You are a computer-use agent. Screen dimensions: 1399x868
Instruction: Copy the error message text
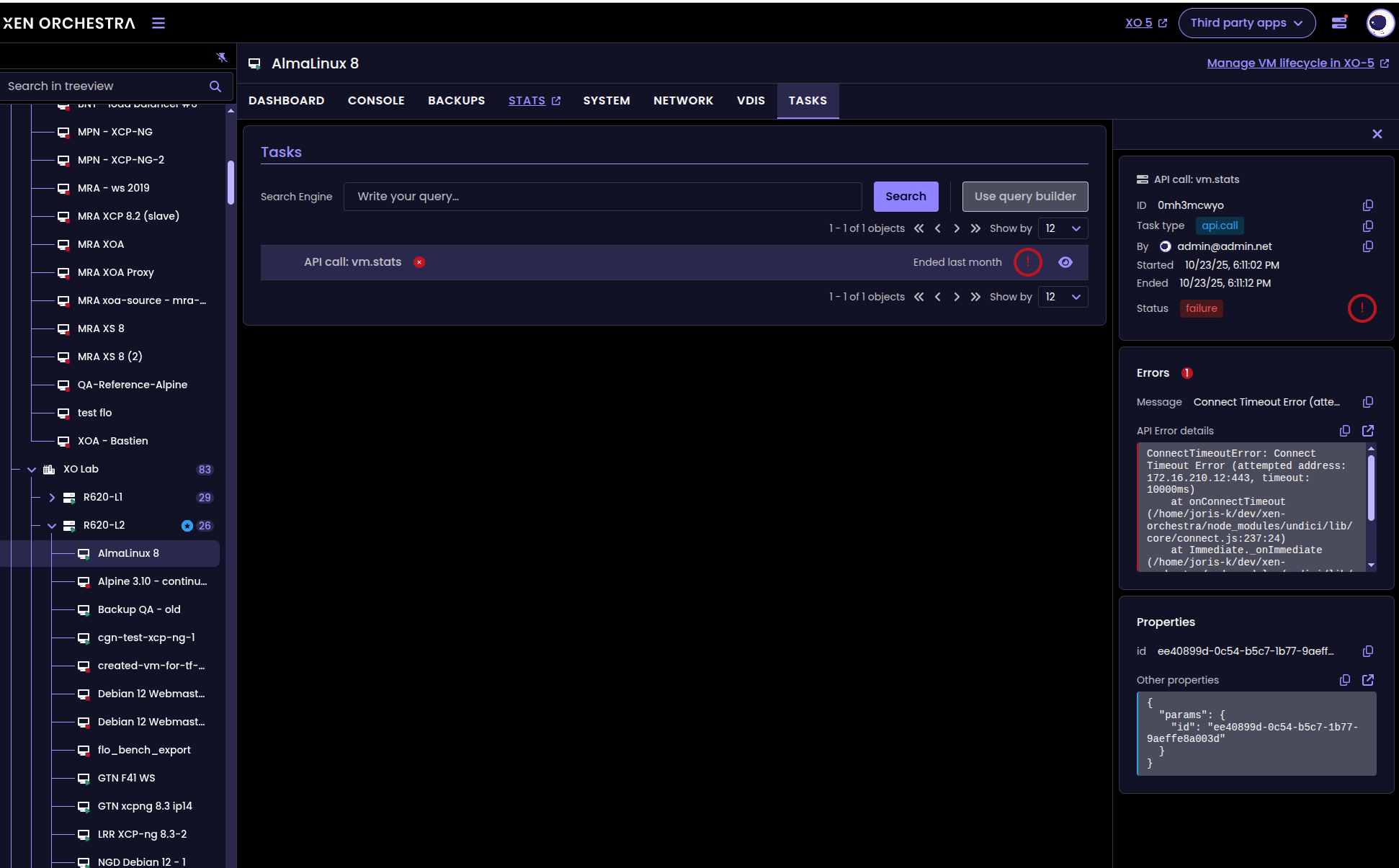tap(1367, 402)
